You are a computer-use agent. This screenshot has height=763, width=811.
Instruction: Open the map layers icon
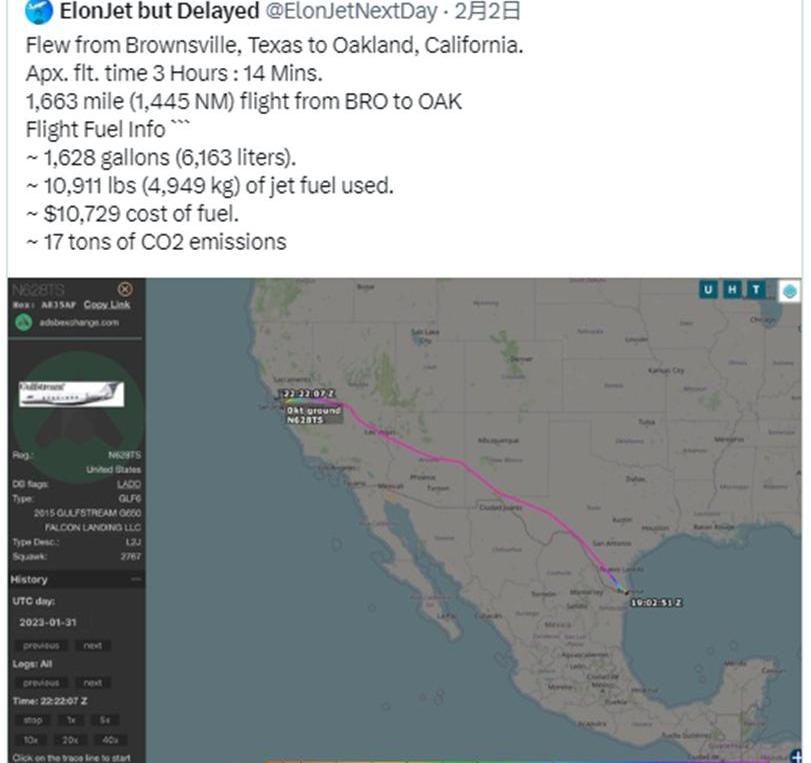[x=789, y=291]
